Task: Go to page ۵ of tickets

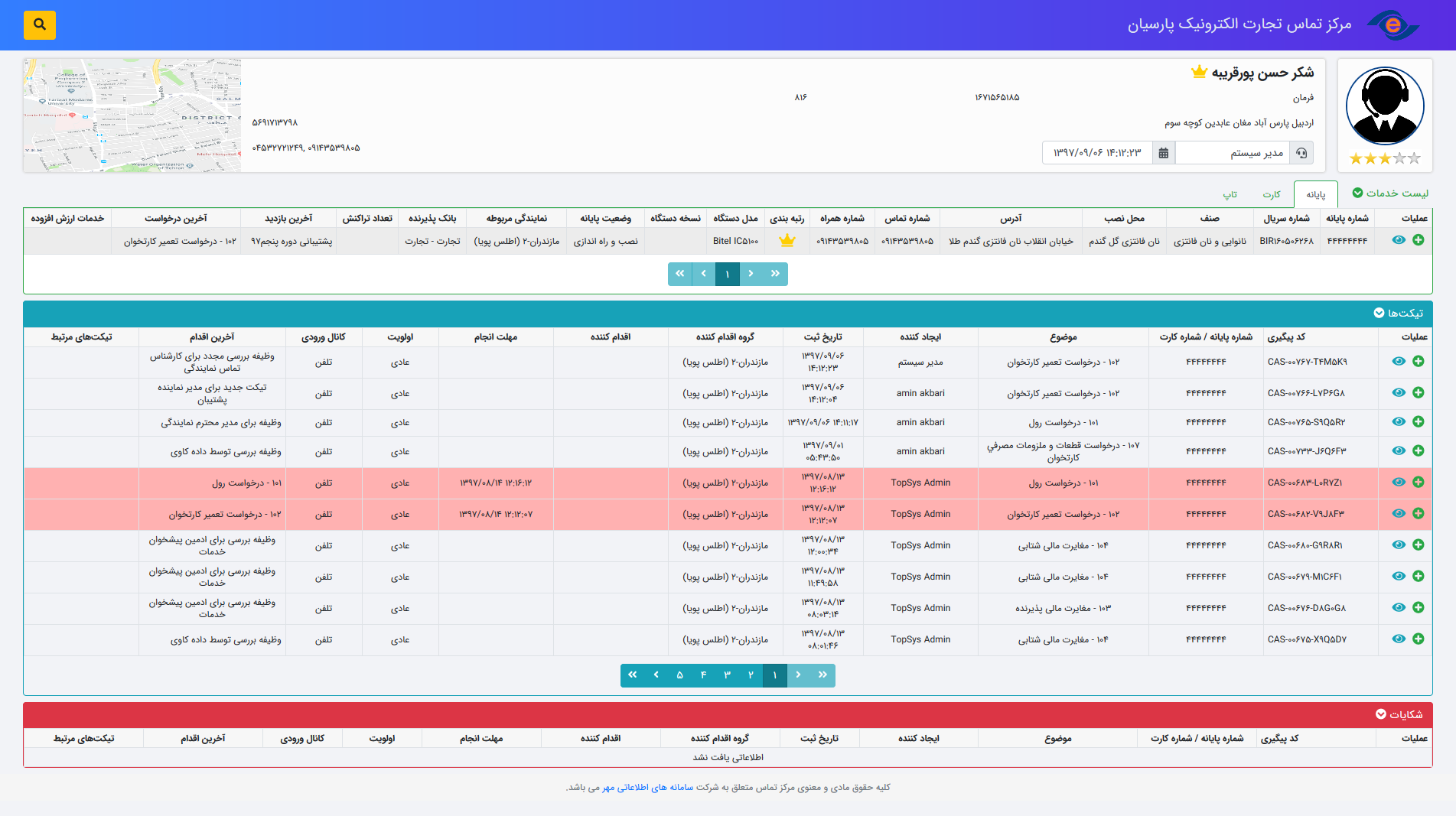Action: click(680, 675)
